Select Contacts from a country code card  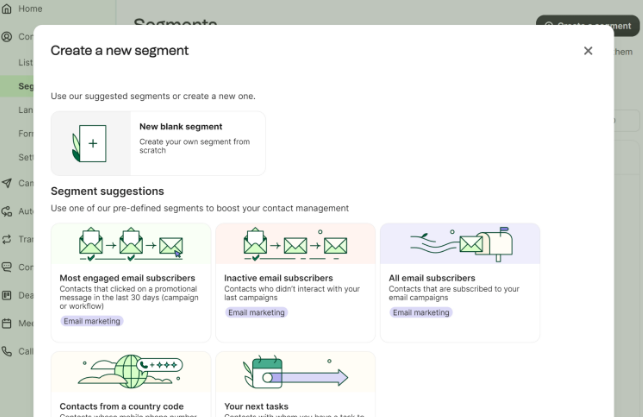(130, 383)
